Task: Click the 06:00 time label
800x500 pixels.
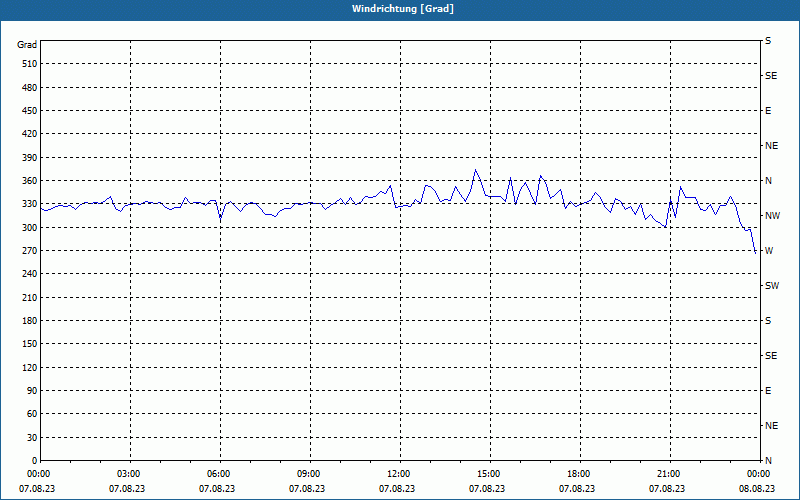Action: tap(219, 474)
